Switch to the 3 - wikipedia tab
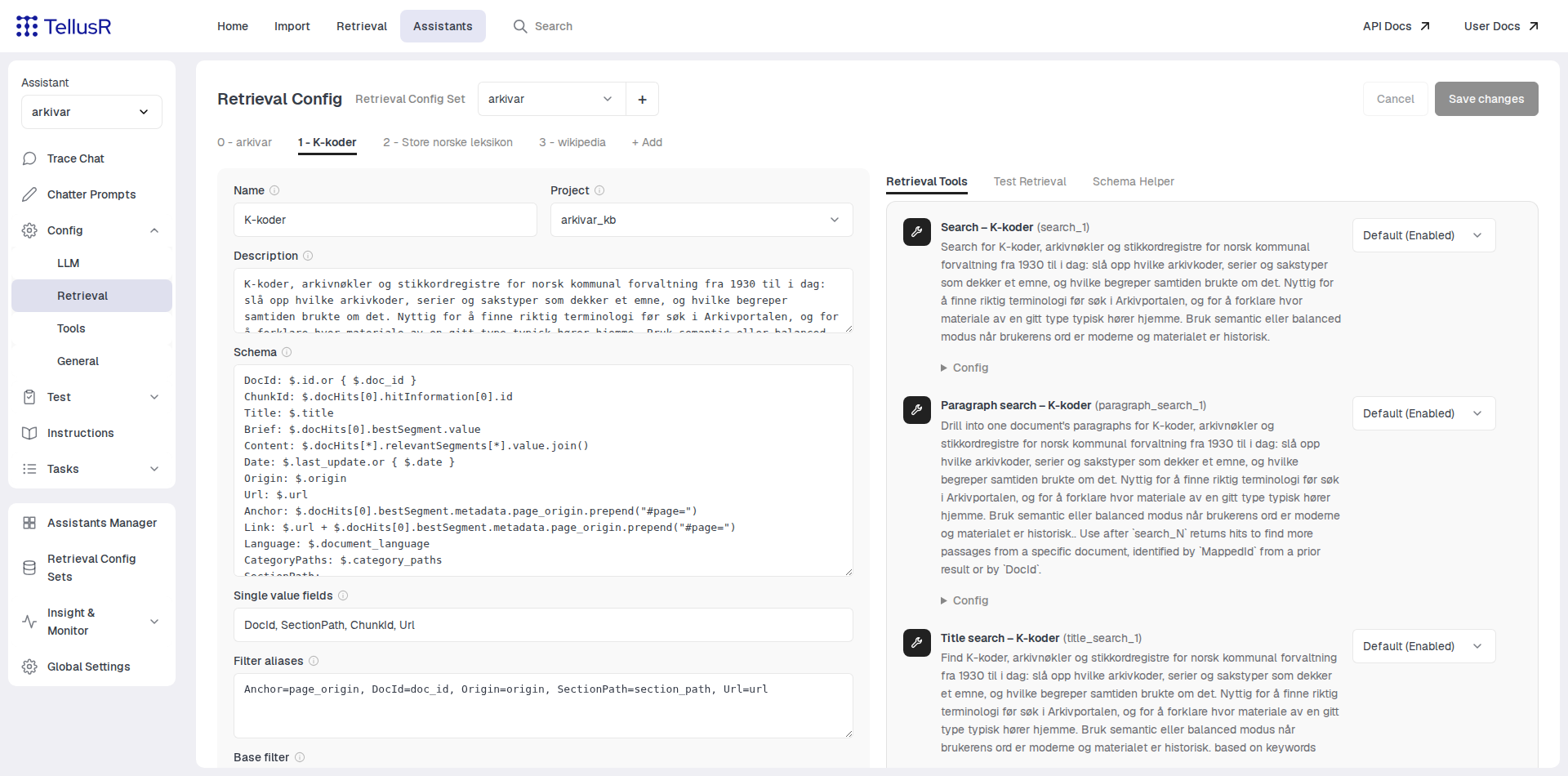The height and width of the screenshot is (776, 1568). click(x=572, y=142)
